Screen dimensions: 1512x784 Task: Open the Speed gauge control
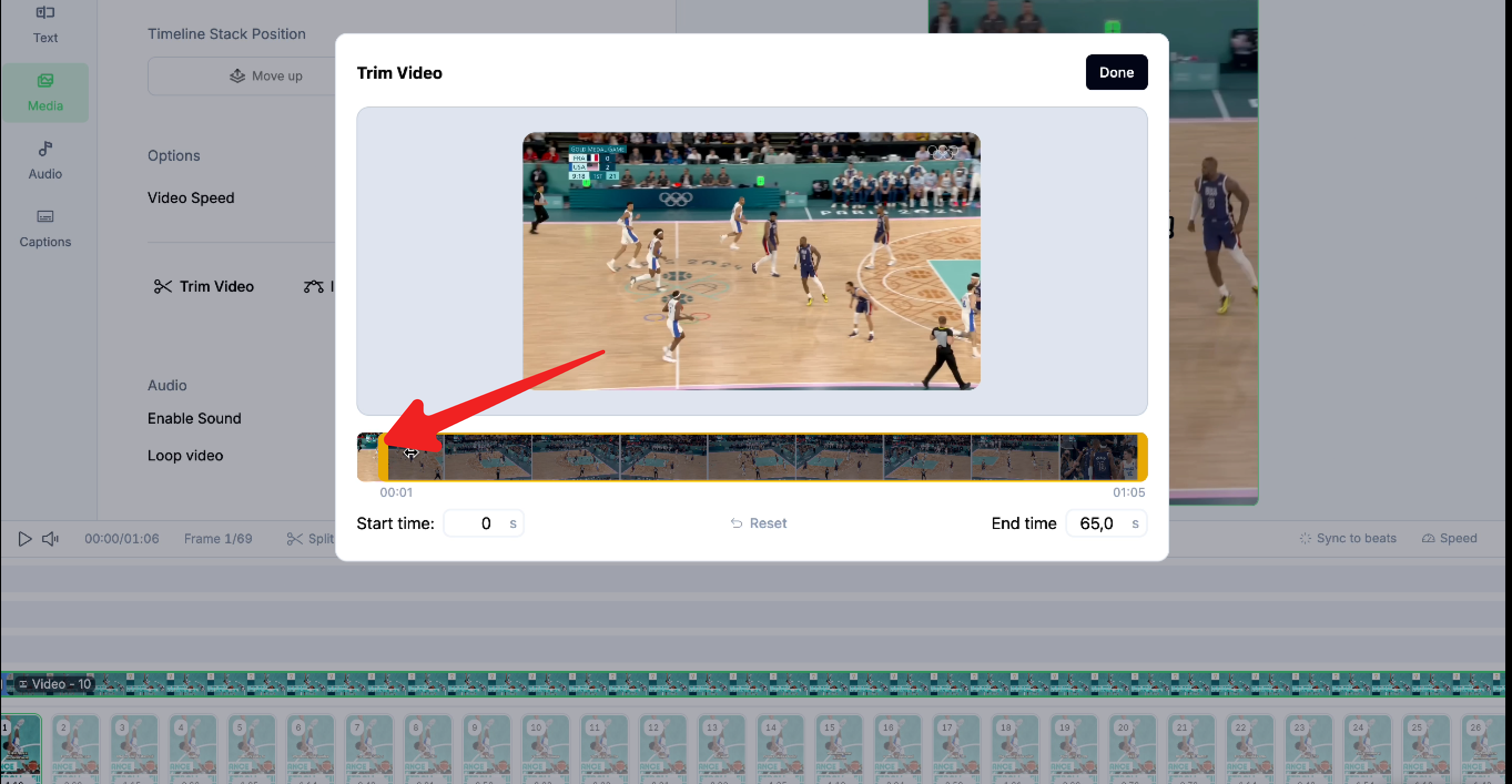[1449, 538]
